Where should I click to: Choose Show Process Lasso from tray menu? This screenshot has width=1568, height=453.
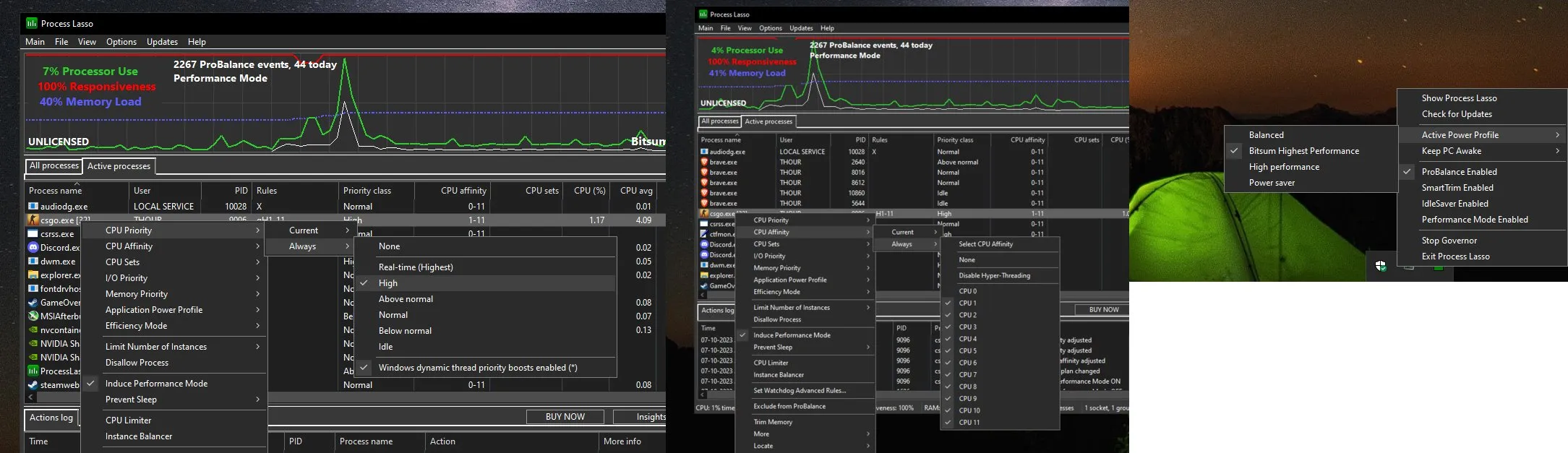point(1482,98)
